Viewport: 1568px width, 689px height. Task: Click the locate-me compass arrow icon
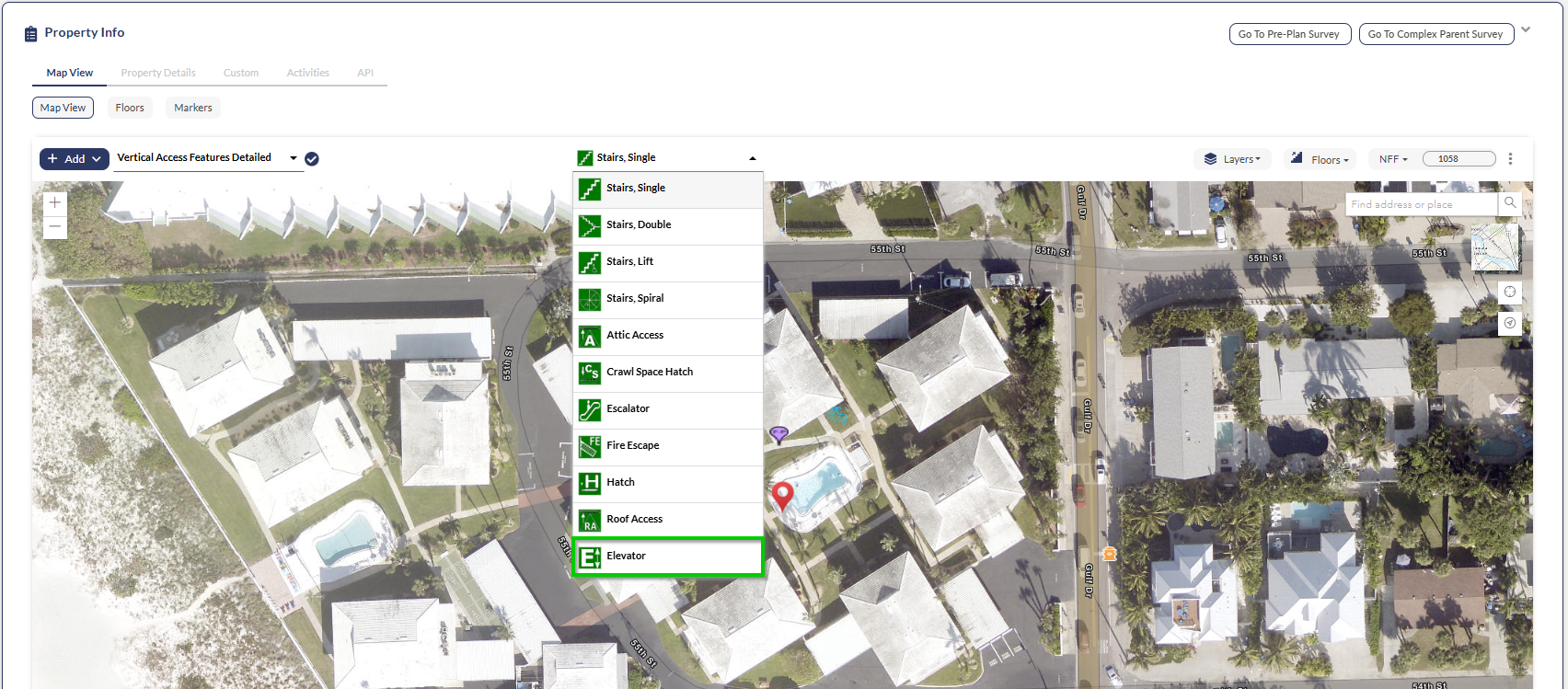coord(1510,324)
